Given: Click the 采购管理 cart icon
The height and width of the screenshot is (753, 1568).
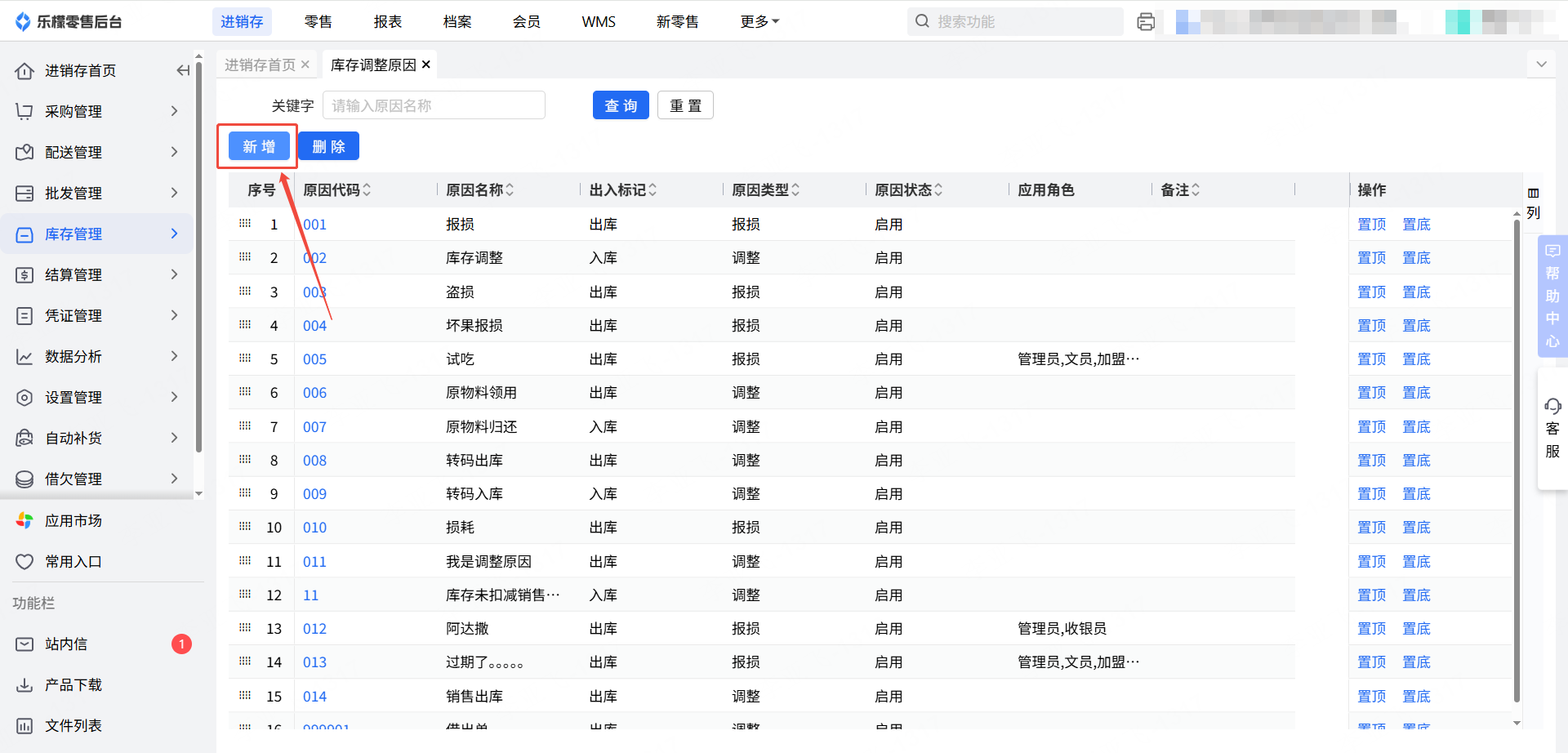Looking at the screenshot, I should [24, 112].
